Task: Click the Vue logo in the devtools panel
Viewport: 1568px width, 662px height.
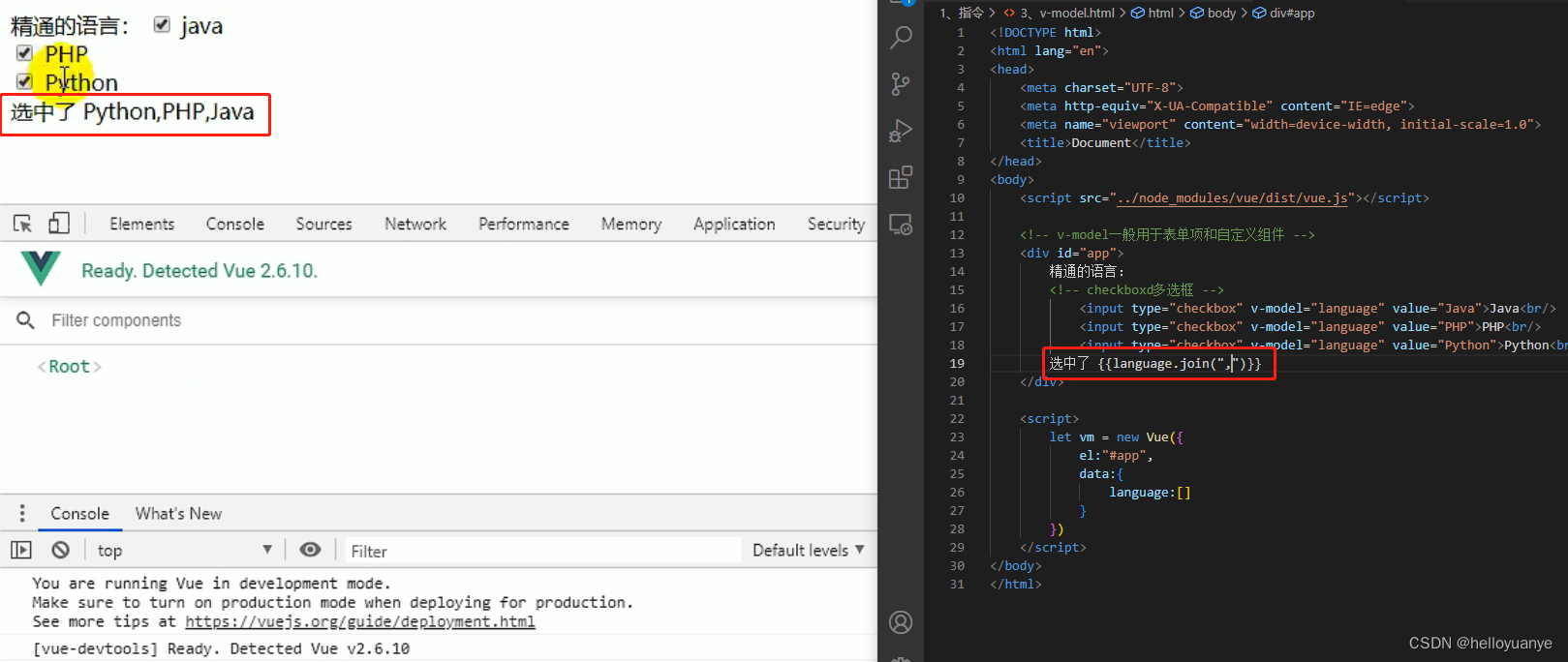Action: coord(41,269)
